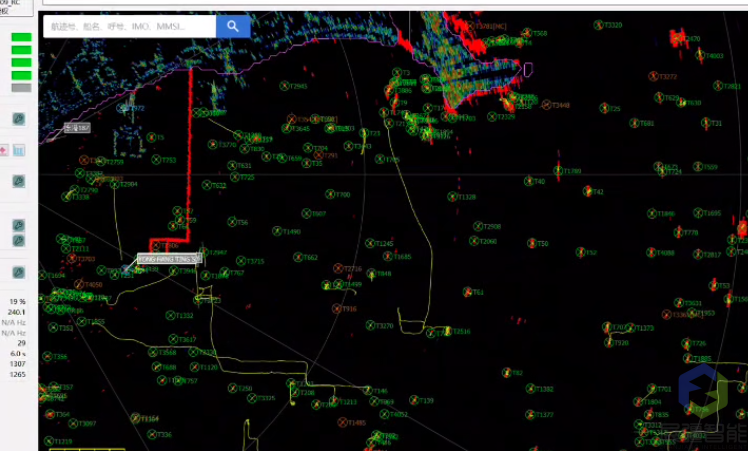Select radar target T2943
Image resolution: width=748 pixels, height=451 pixels.
[x=284, y=86]
